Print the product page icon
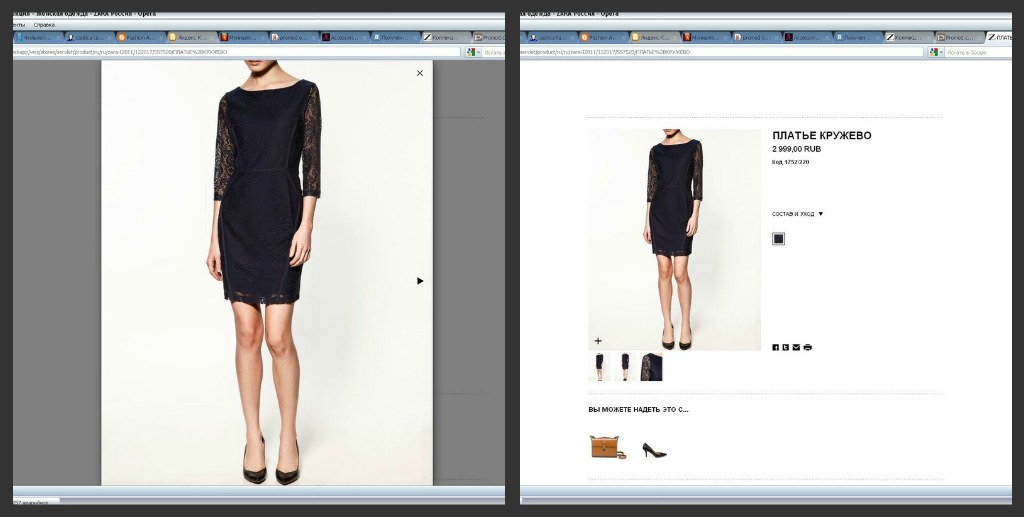The height and width of the screenshot is (517, 1024). 807,347
